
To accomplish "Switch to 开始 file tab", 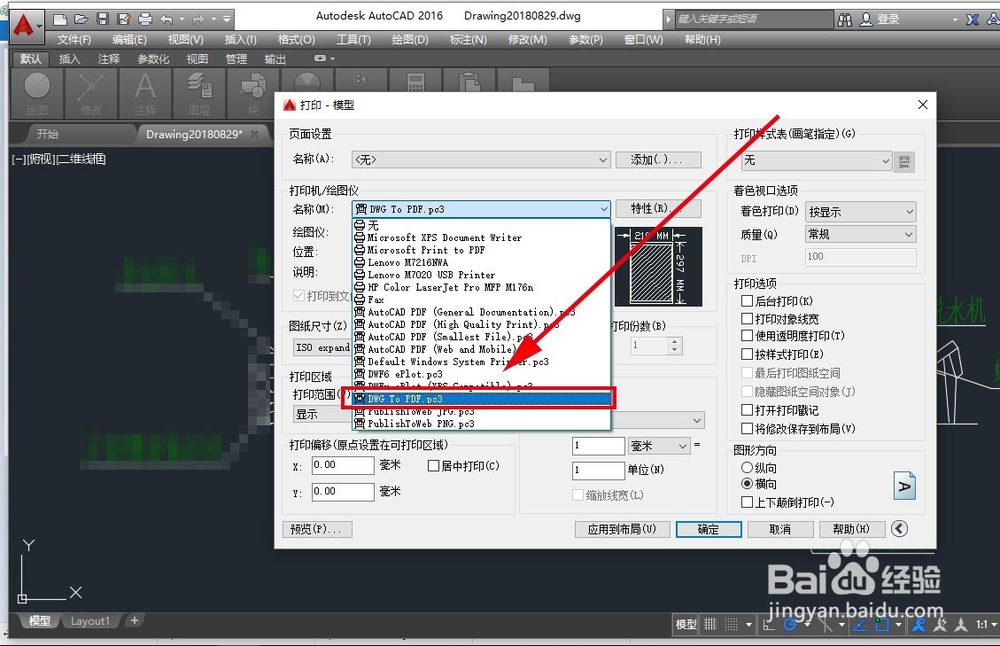I will pyautogui.click(x=47, y=134).
